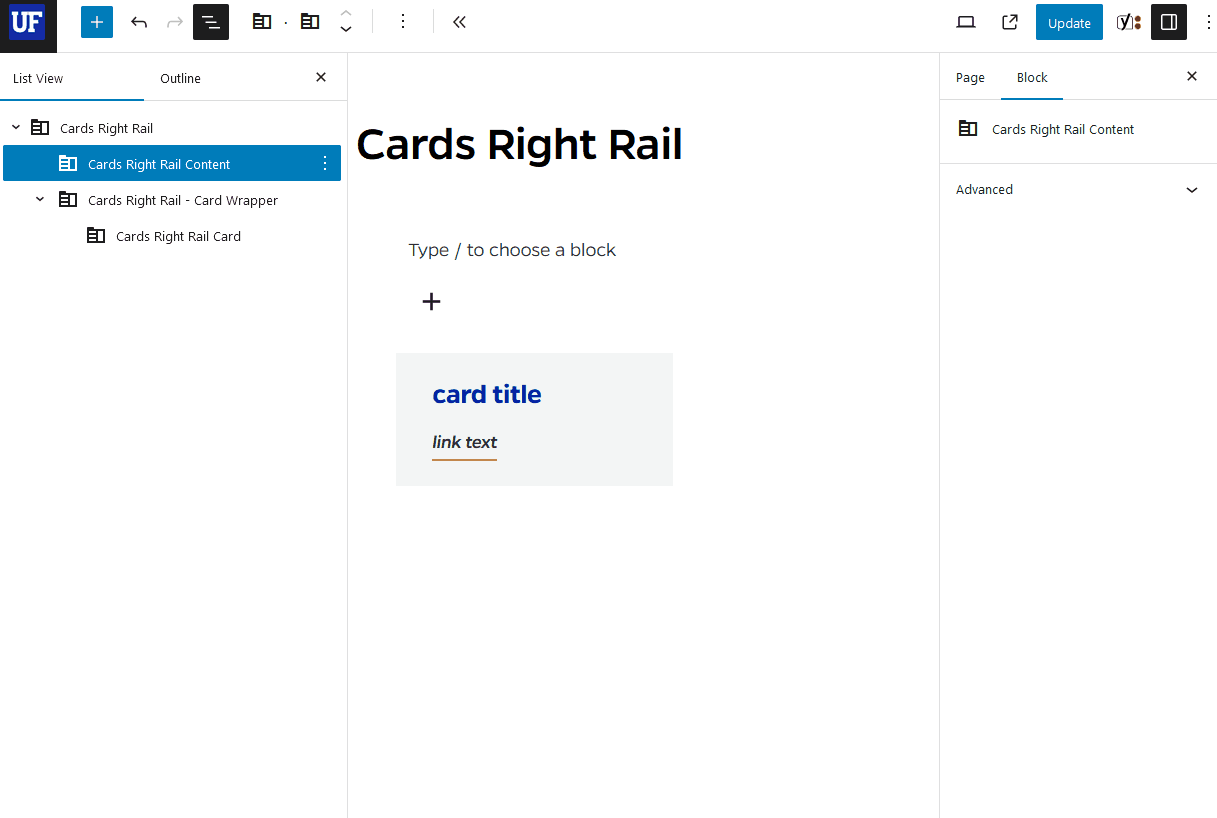
Task: Switch to the Page tab in sidebar
Action: coord(969,77)
